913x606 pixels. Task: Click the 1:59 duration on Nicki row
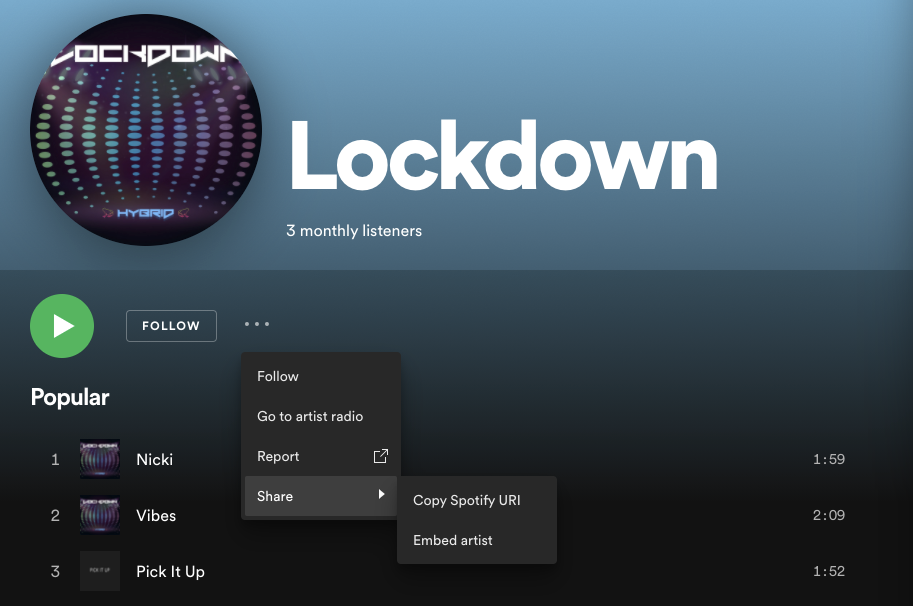[x=829, y=459]
